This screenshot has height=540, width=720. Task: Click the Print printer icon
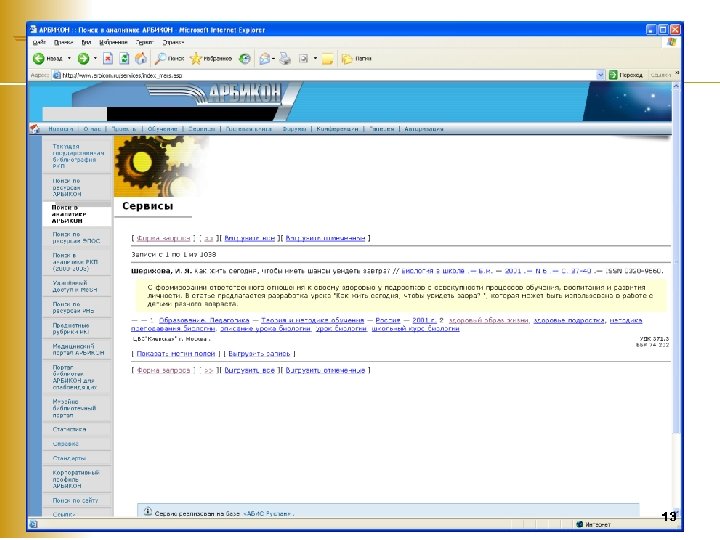[285, 58]
